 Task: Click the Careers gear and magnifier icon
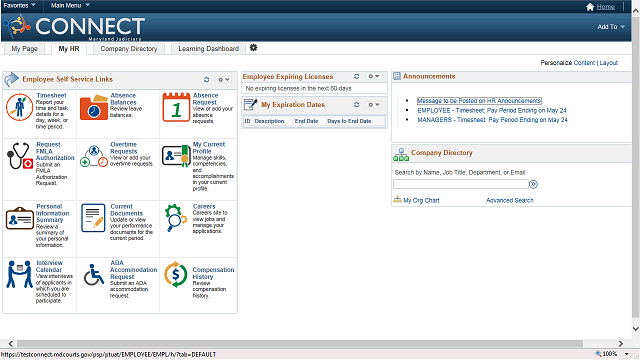point(176,218)
